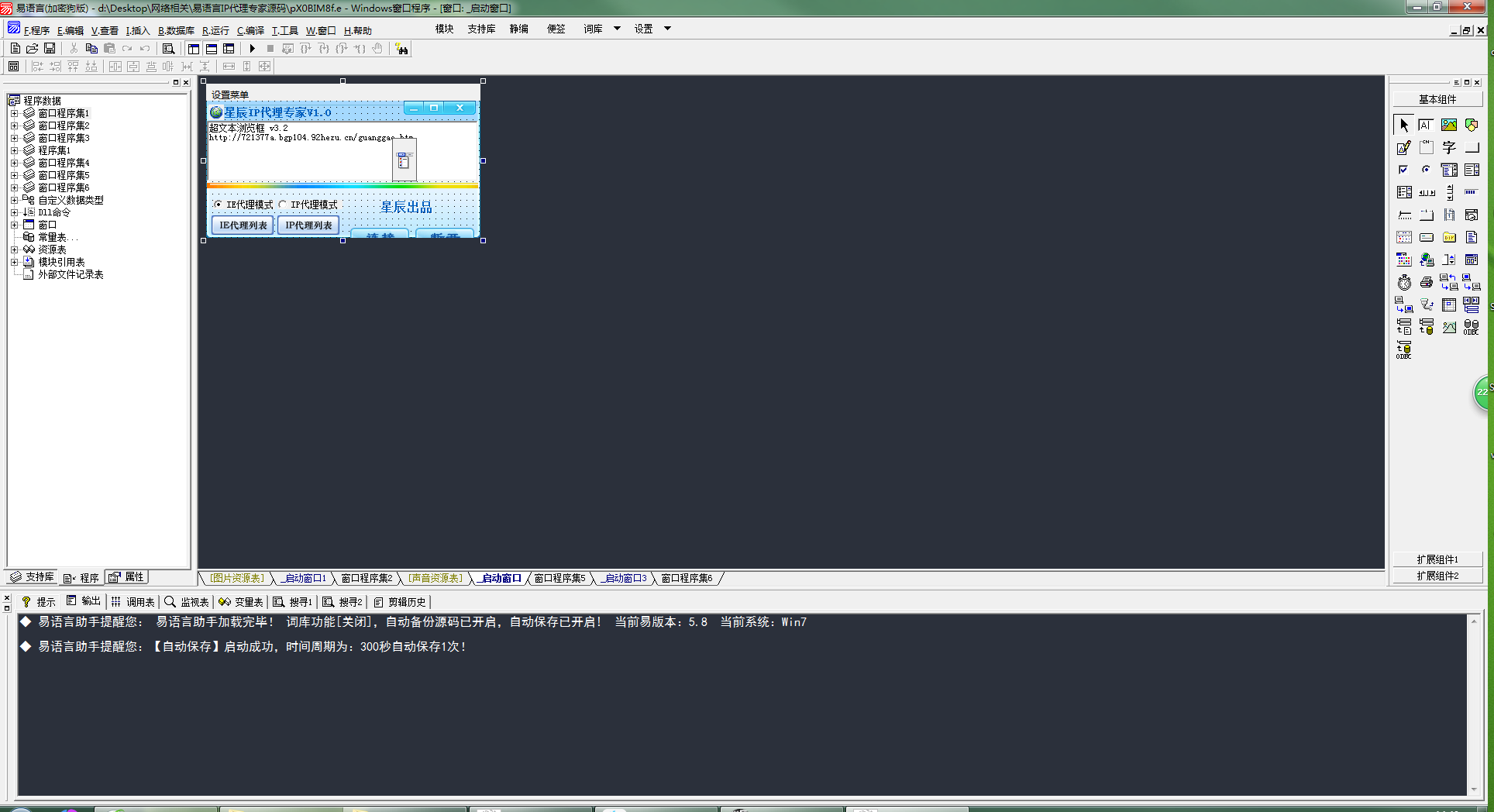Open the F.程序 menu
Viewport: 1494px width, 812px height.
36,30
